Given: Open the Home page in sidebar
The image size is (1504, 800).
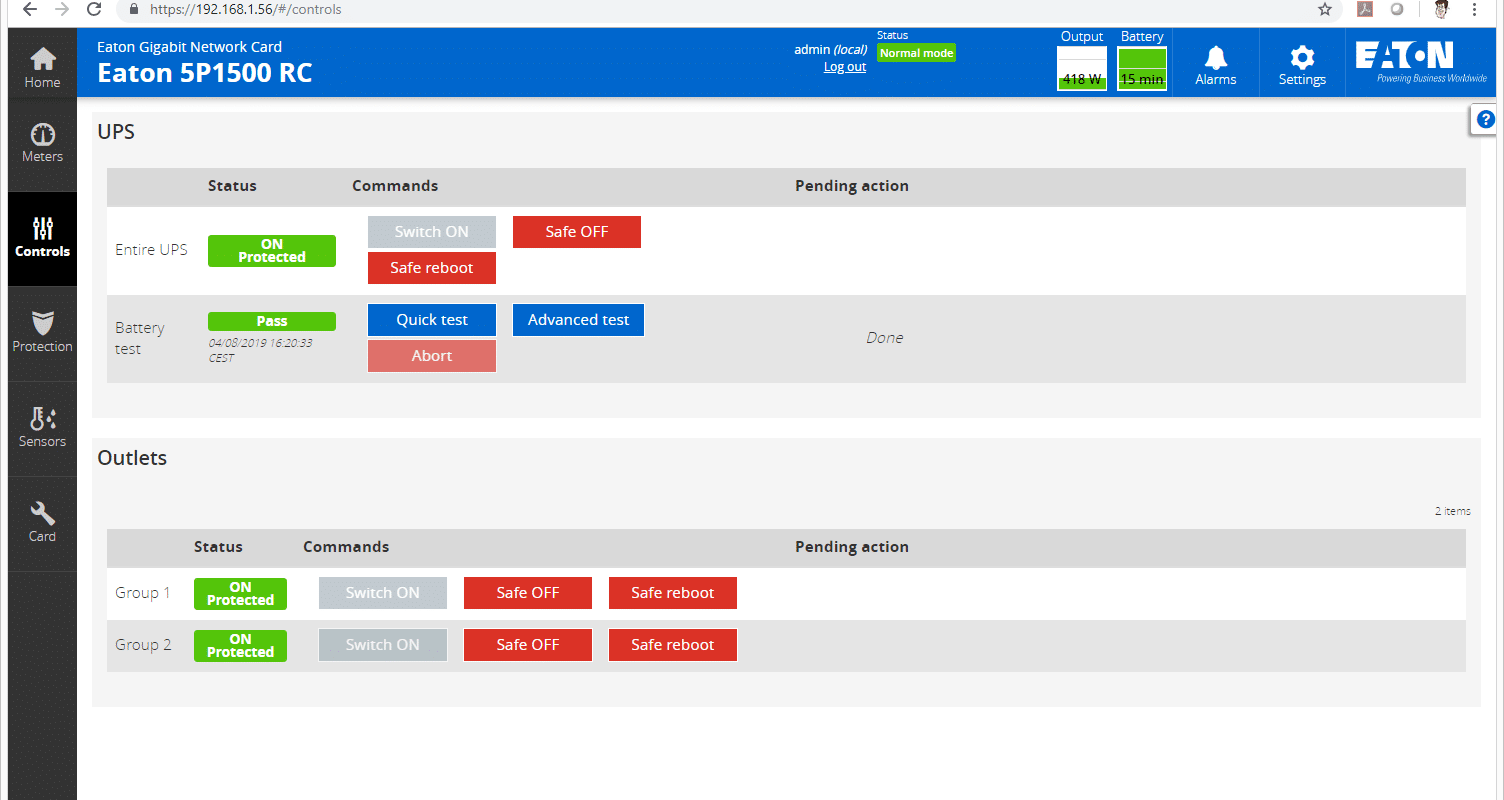Looking at the screenshot, I should pos(42,68).
